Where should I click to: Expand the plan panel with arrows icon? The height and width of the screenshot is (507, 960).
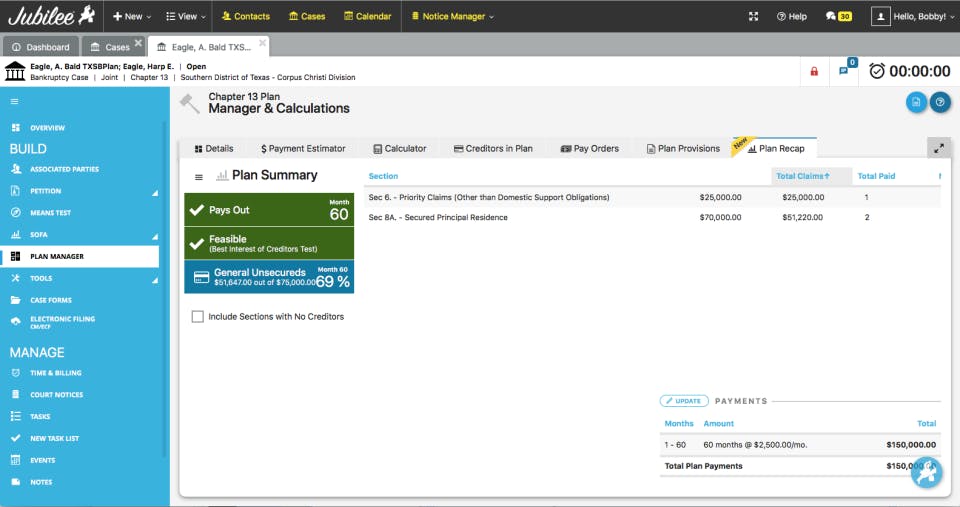coord(939,148)
